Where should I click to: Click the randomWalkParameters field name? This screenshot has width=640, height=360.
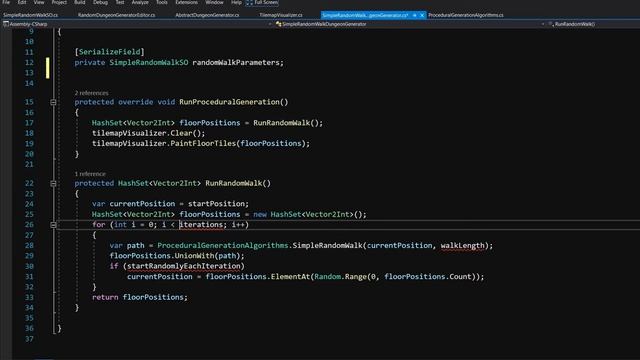236,62
